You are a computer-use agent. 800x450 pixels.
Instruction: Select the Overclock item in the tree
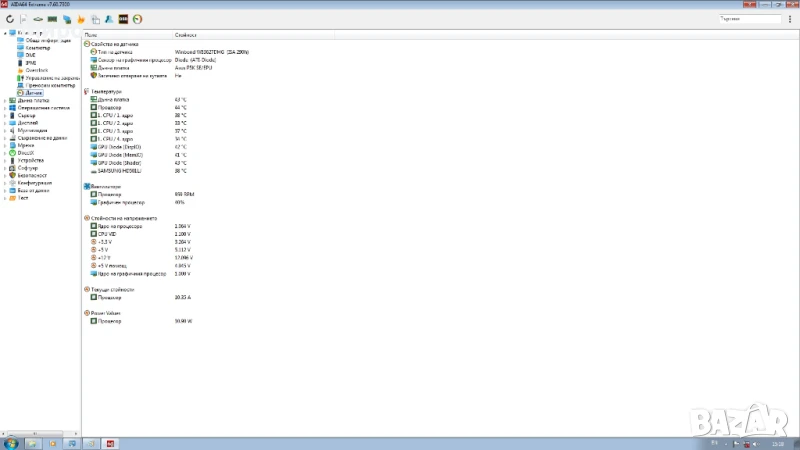pos(39,70)
